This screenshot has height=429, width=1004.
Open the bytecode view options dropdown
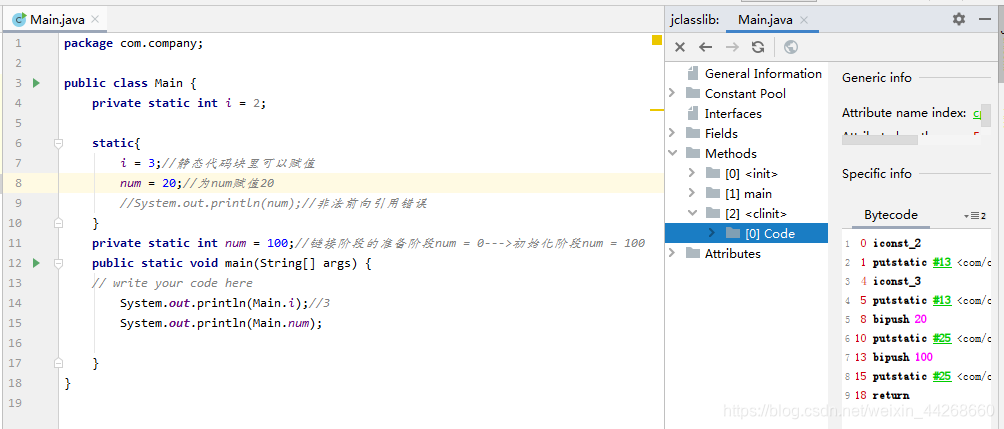[x=975, y=216]
